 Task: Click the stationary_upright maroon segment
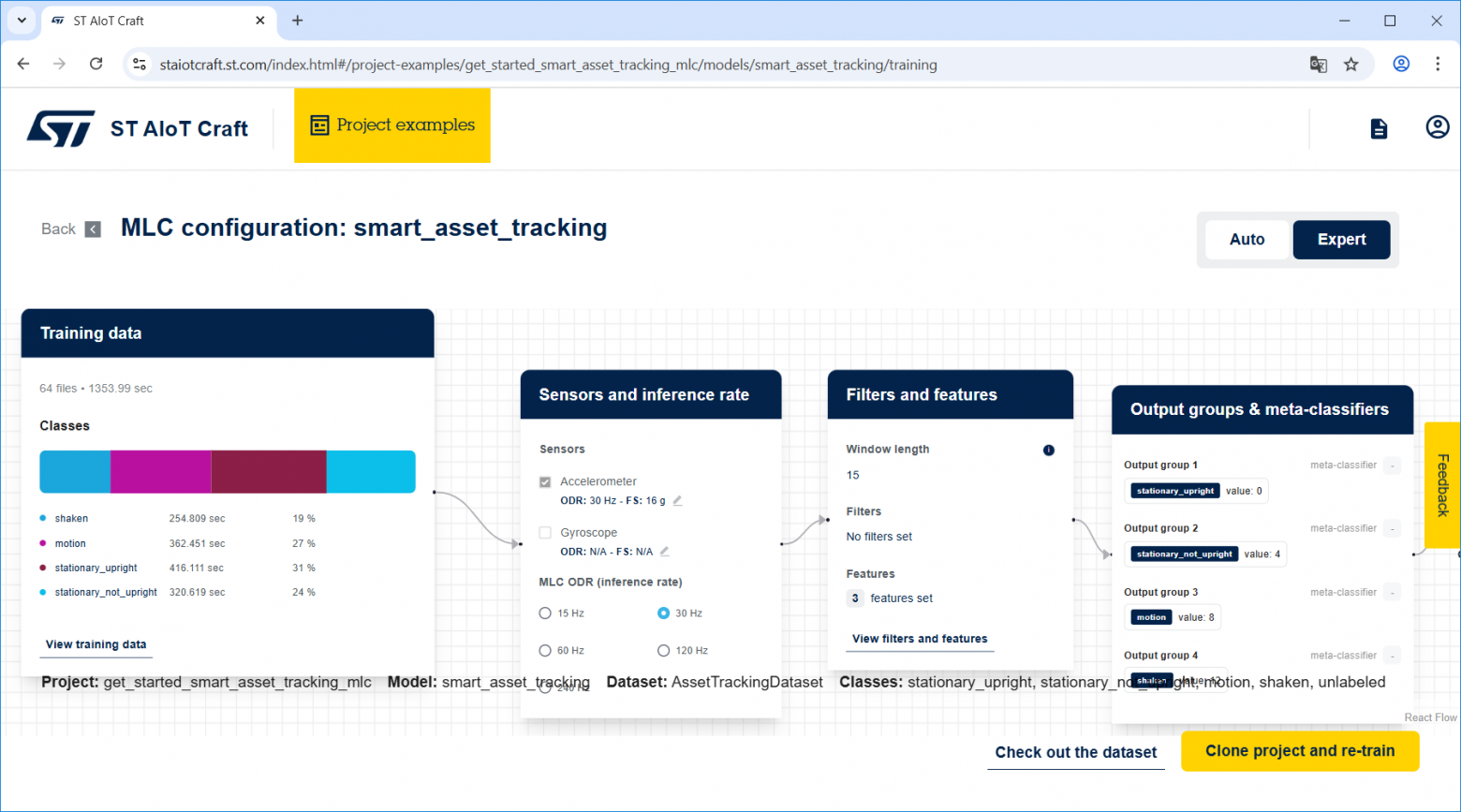point(269,472)
